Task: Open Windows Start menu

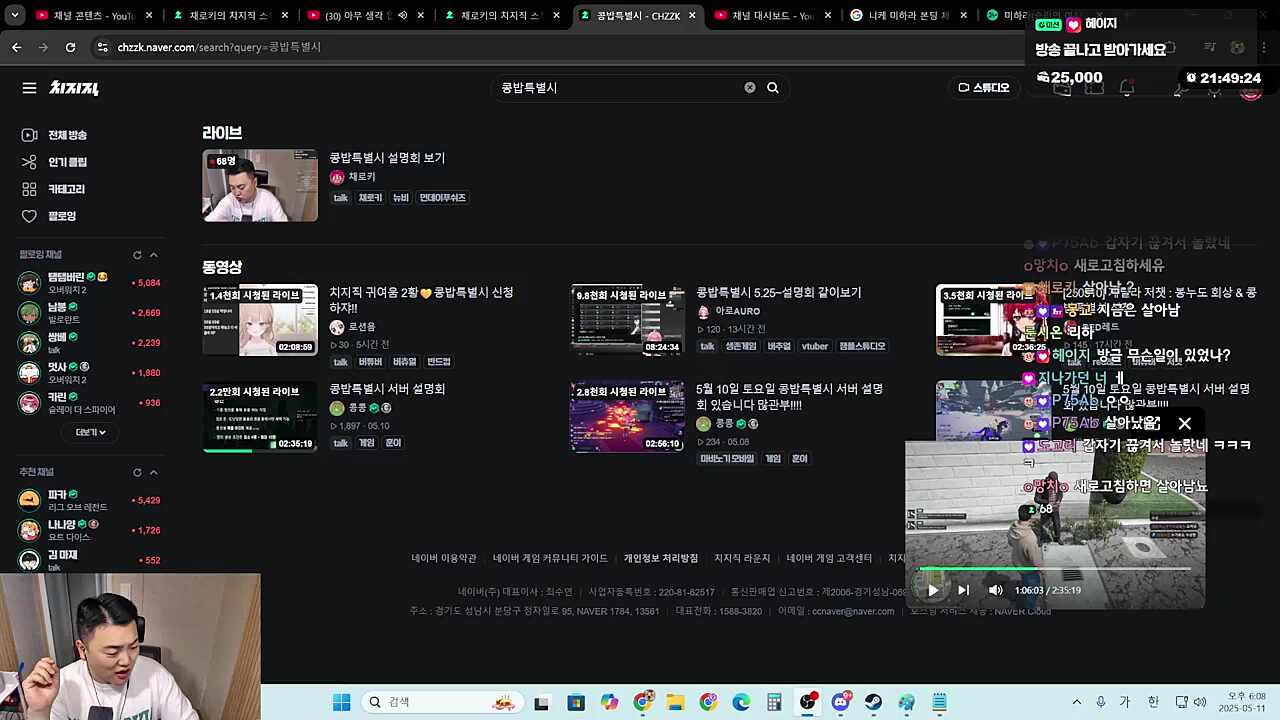Action: click(341, 702)
